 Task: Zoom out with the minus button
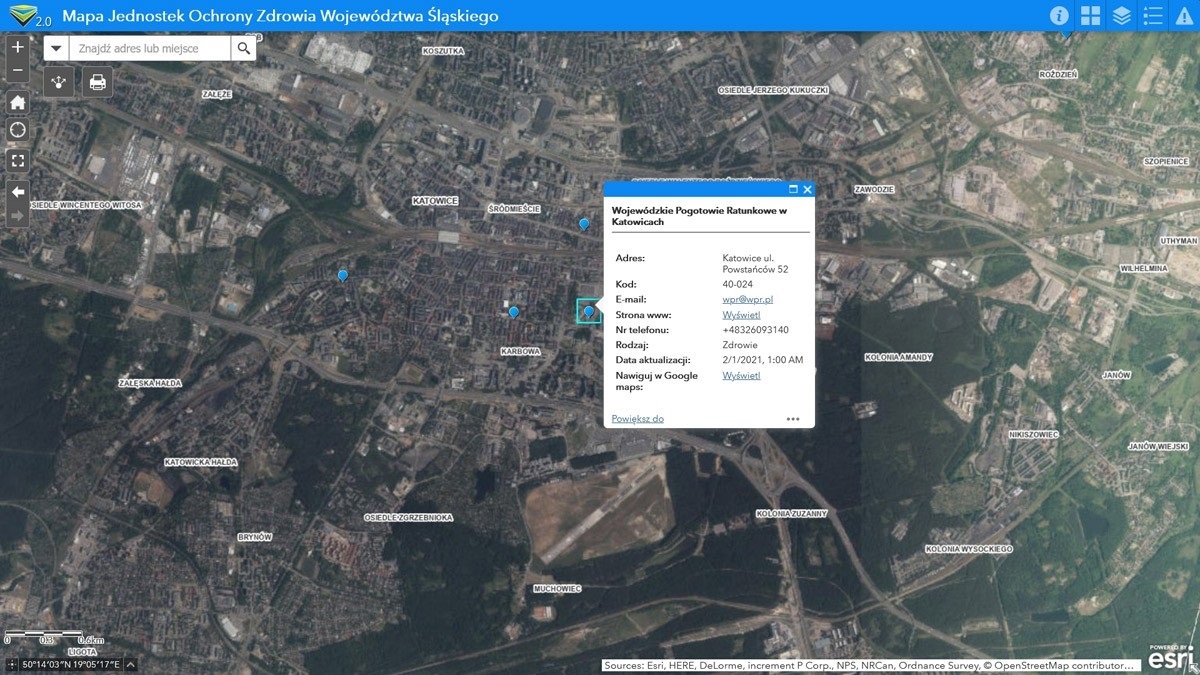point(17,70)
